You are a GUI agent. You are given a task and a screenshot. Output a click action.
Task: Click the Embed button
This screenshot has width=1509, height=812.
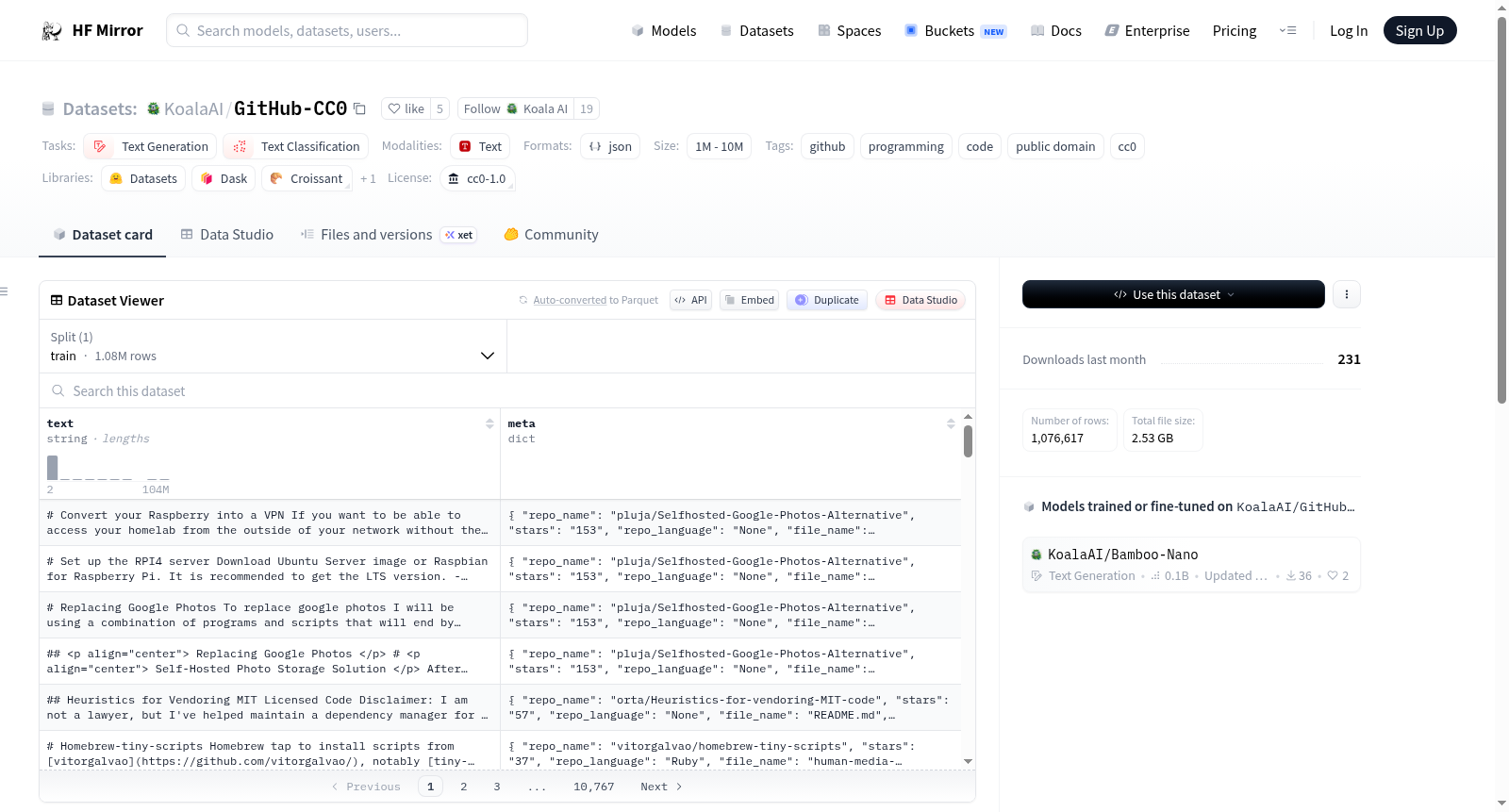point(749,300)
